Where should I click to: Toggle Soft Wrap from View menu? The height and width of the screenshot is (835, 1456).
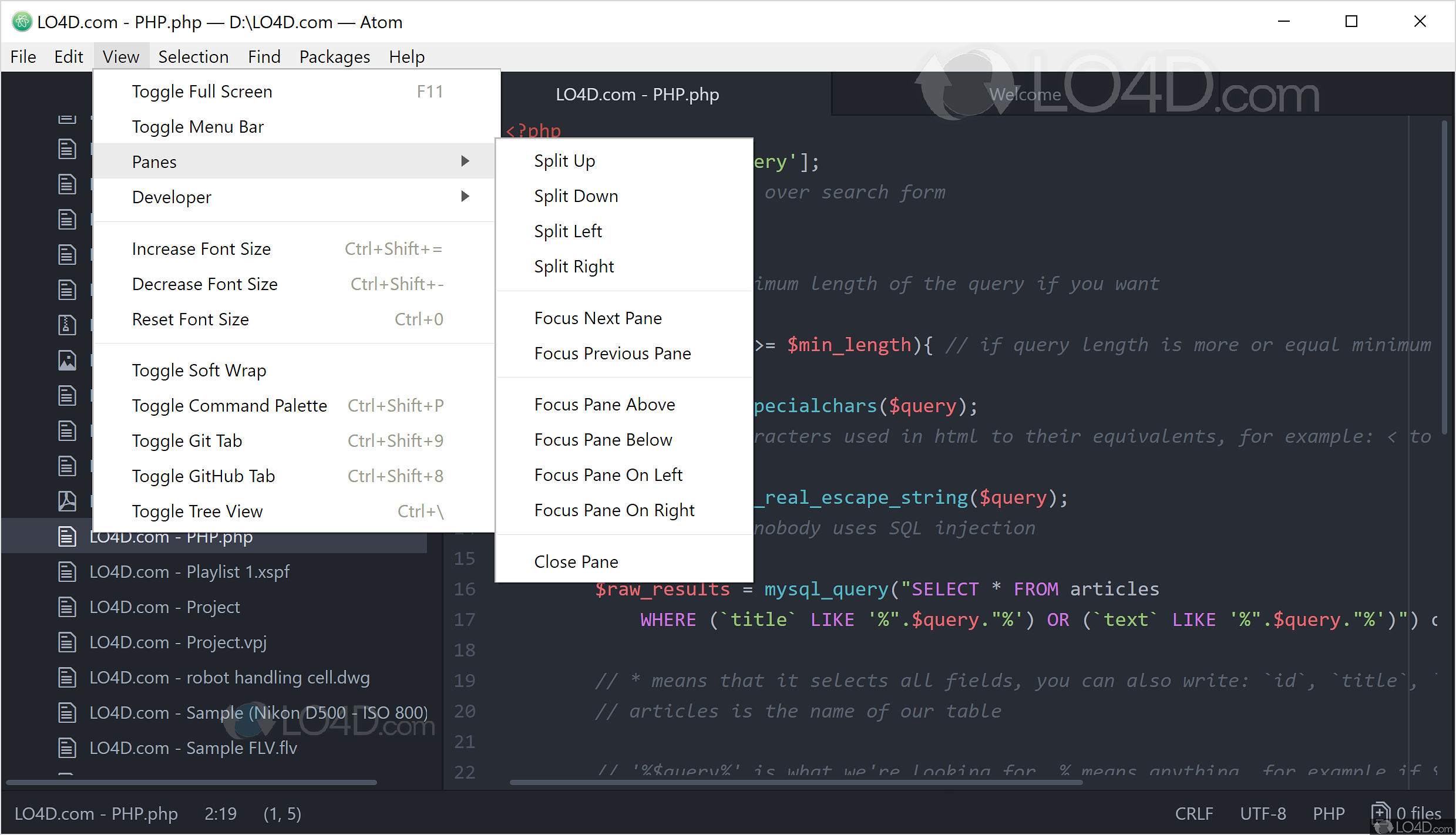[199, 371]
